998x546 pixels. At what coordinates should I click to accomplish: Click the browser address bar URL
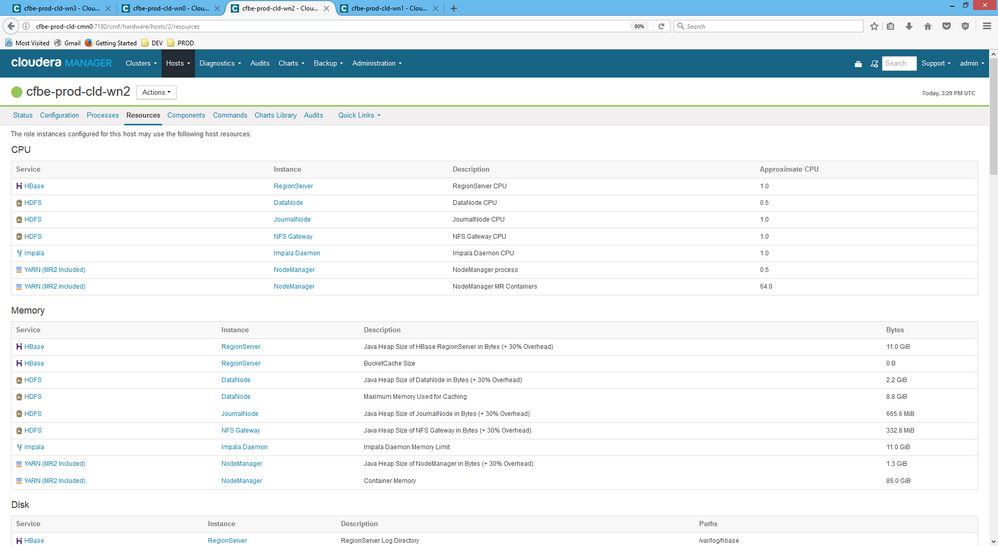[x=118, y=26]
